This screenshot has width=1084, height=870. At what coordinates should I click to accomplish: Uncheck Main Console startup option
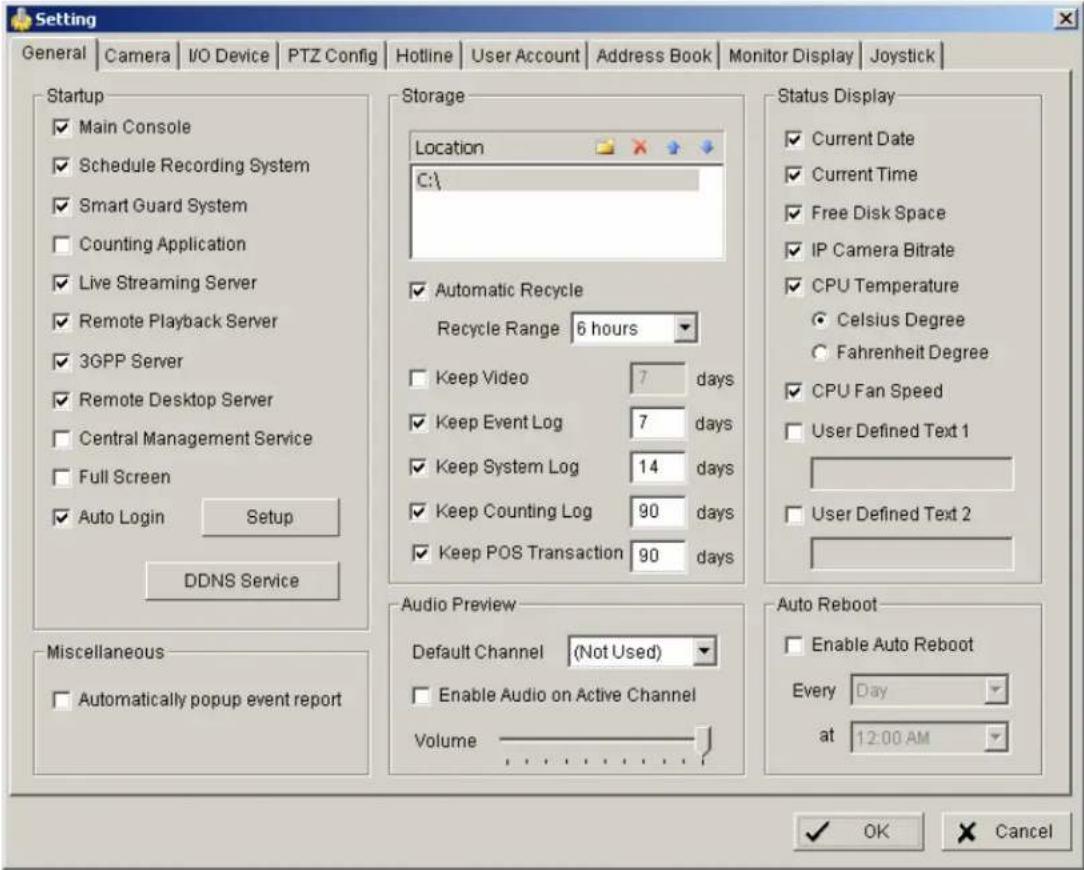pos(62,127)
